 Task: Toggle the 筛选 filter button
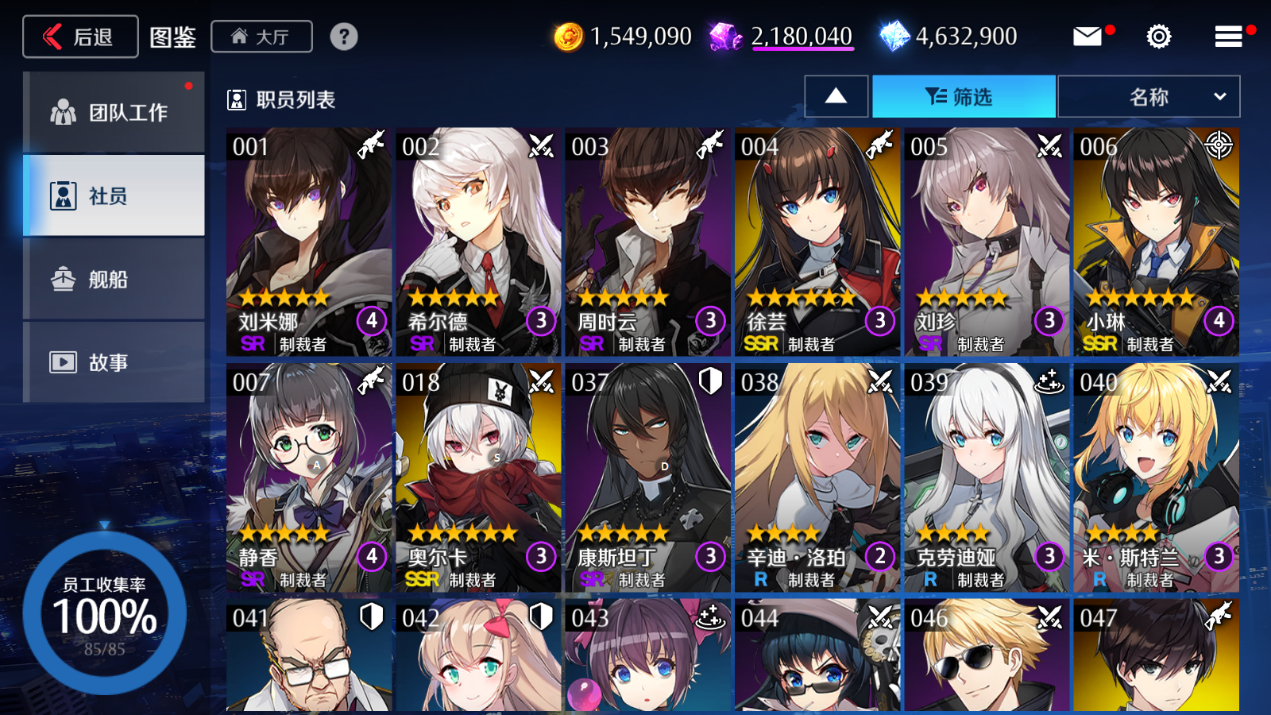pos(964,97)
